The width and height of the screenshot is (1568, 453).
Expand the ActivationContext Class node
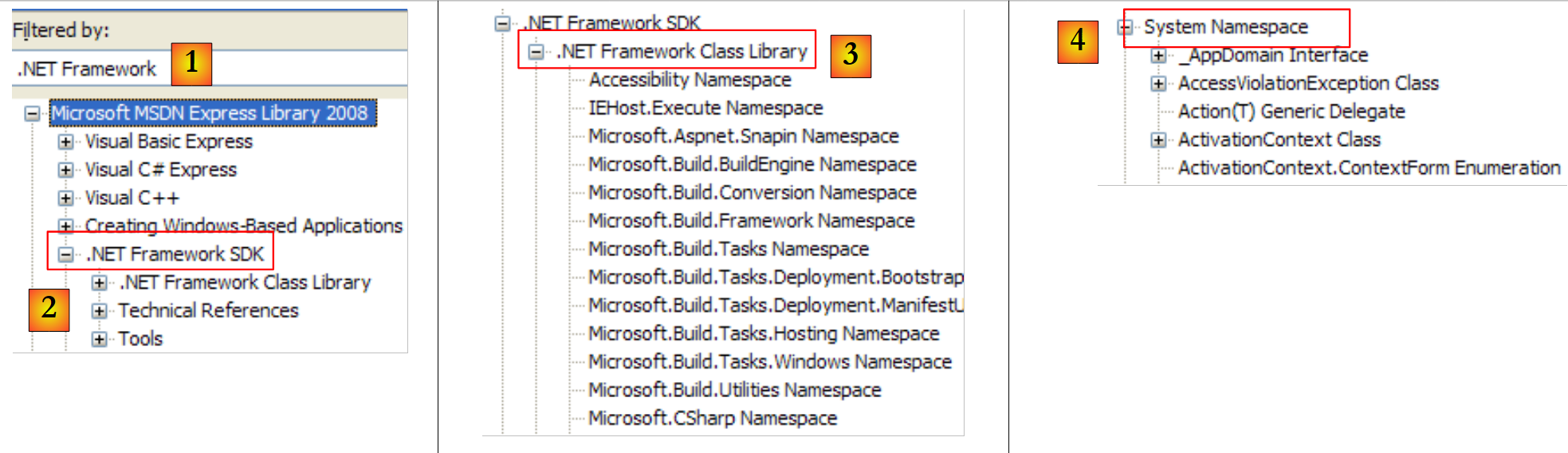[x=1158, y=140]
